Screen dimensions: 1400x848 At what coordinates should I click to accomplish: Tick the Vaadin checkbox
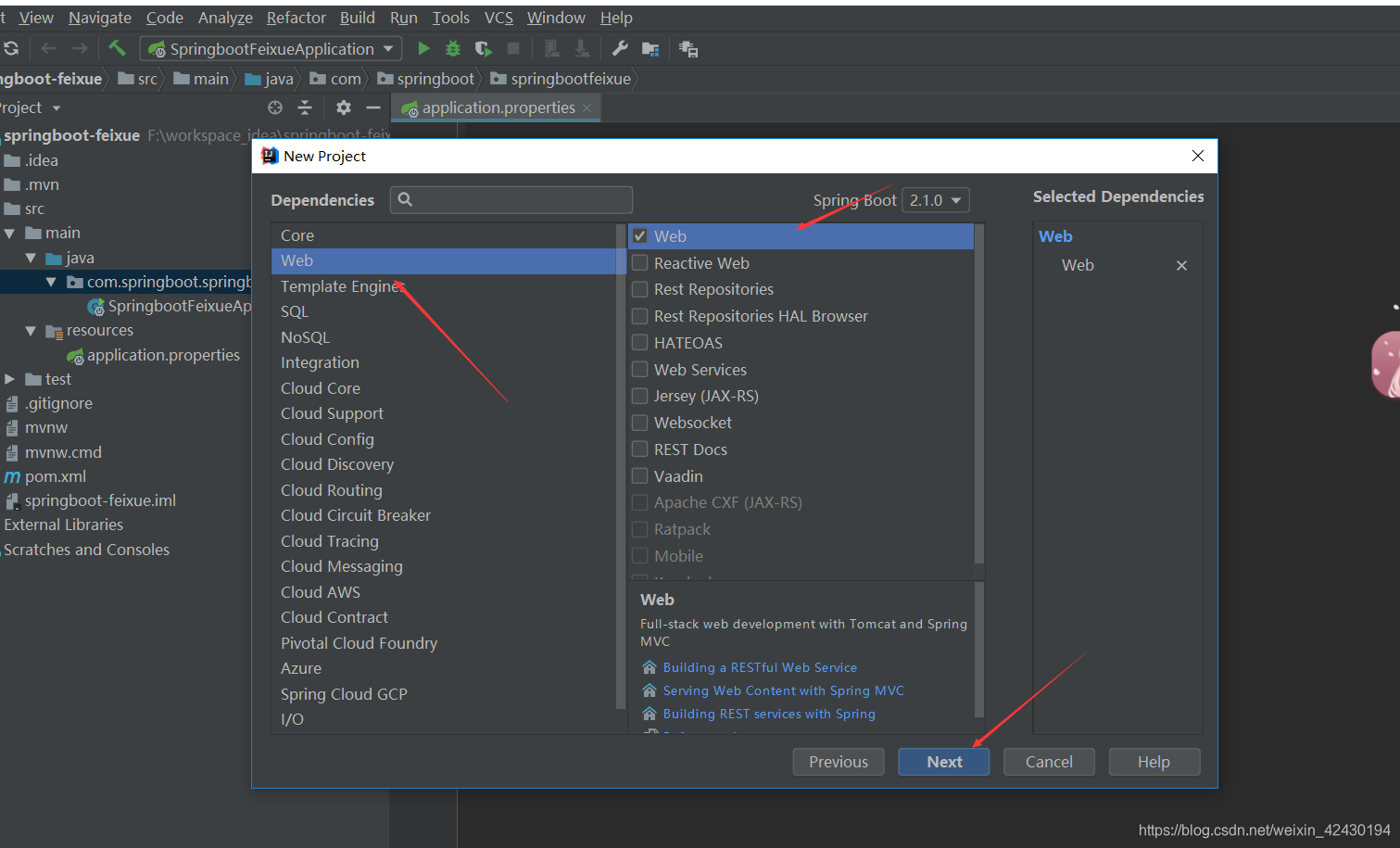(x=639, y=476)
